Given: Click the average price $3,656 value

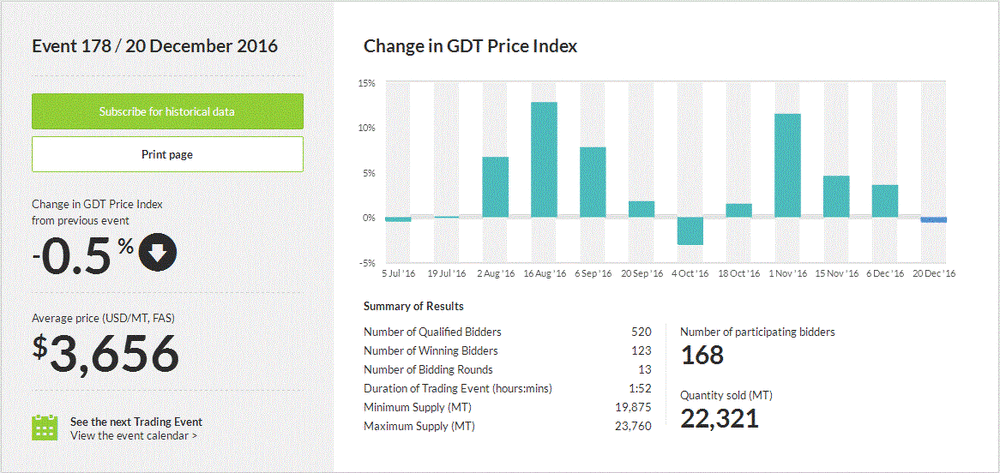Looking at the screenshot, I should pos(106,354).
